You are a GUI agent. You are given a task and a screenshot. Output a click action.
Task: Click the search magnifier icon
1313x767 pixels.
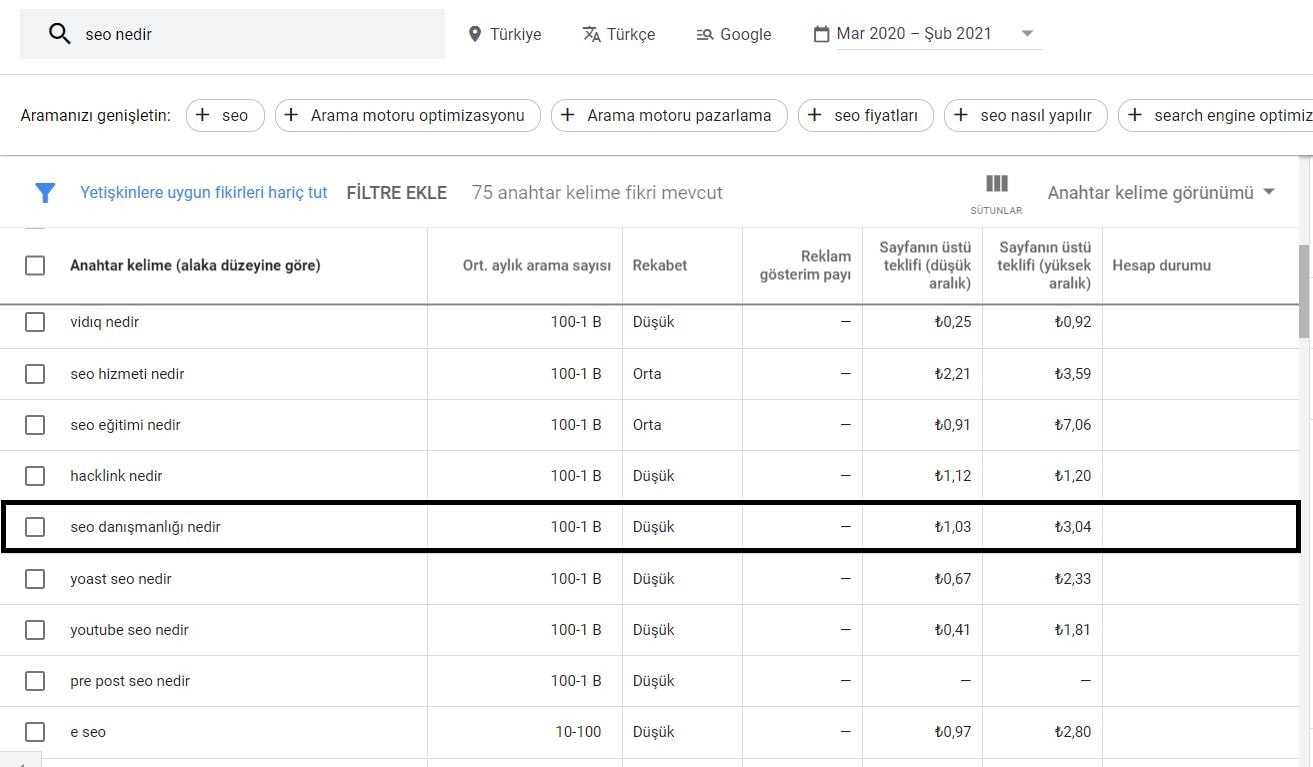click(x=60, y=34)
